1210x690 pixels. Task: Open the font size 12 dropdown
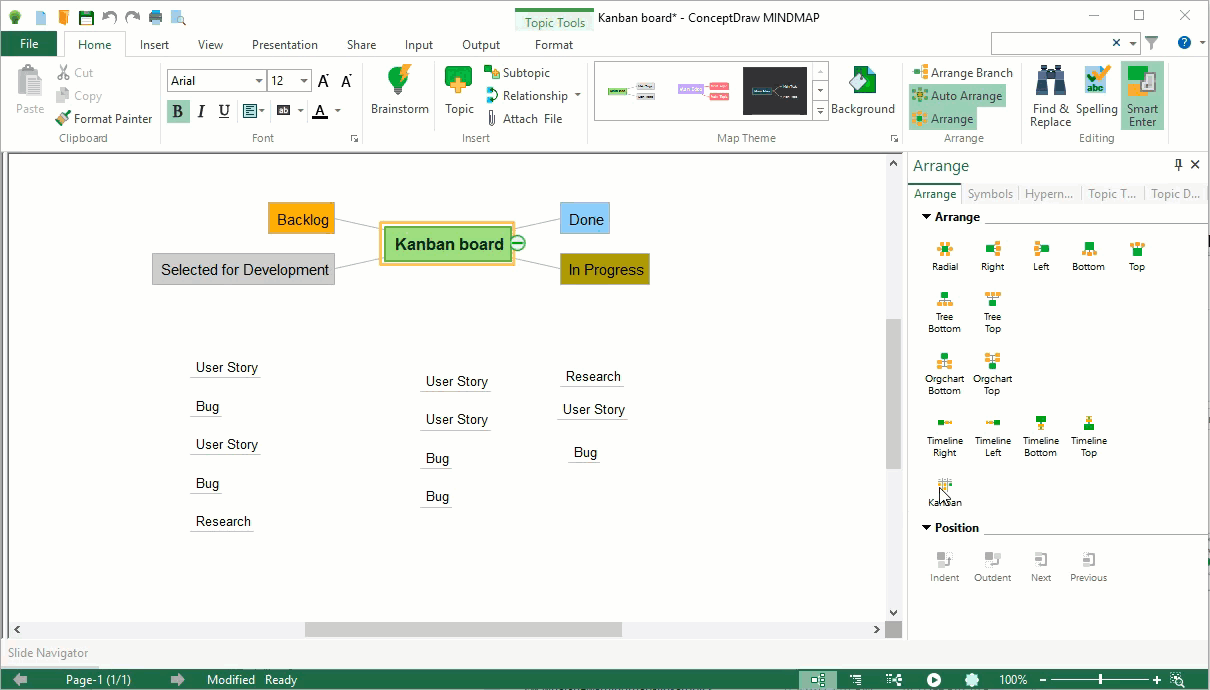(x=304, y=81)
